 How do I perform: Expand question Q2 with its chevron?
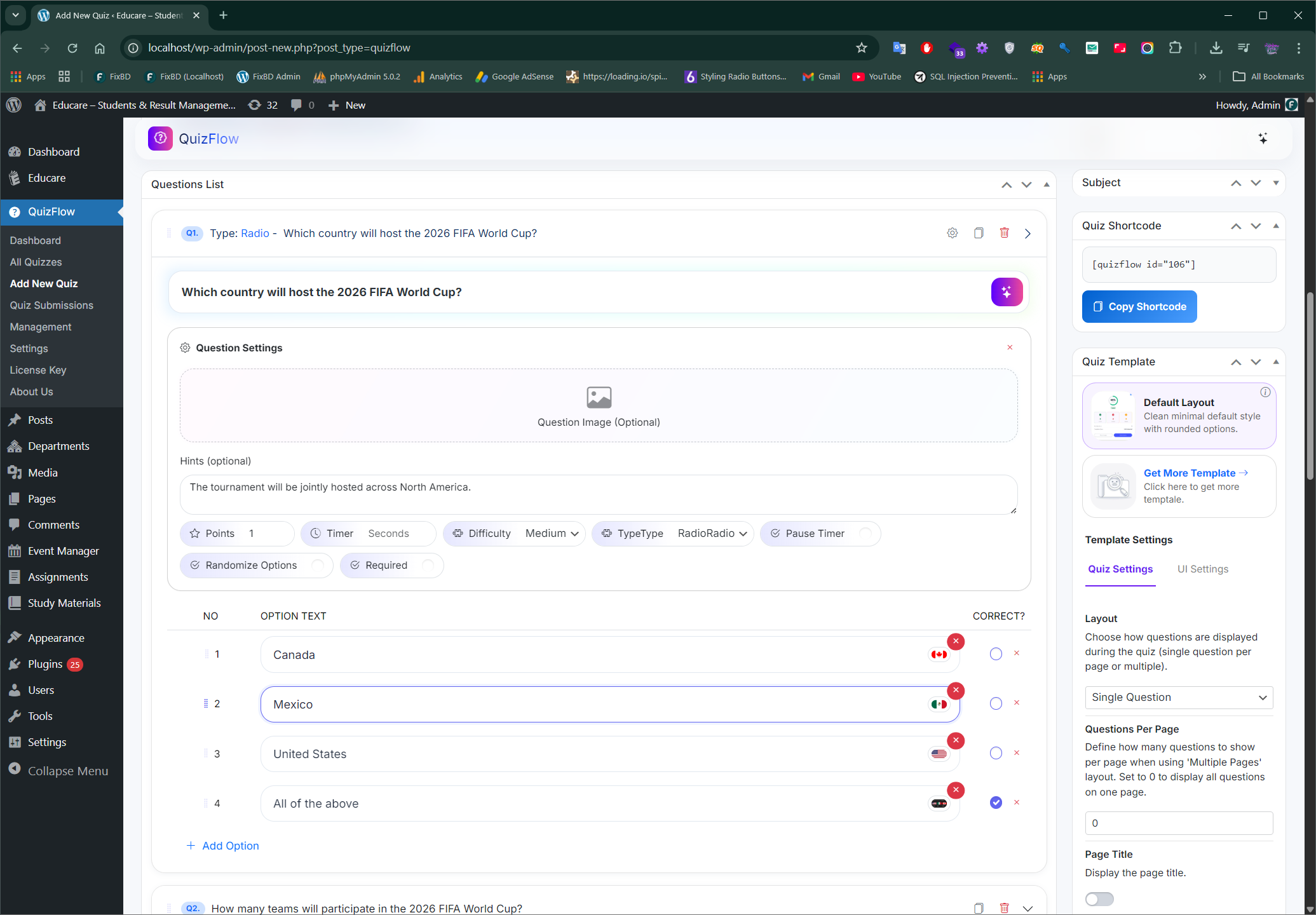[x=1028, y=908]
